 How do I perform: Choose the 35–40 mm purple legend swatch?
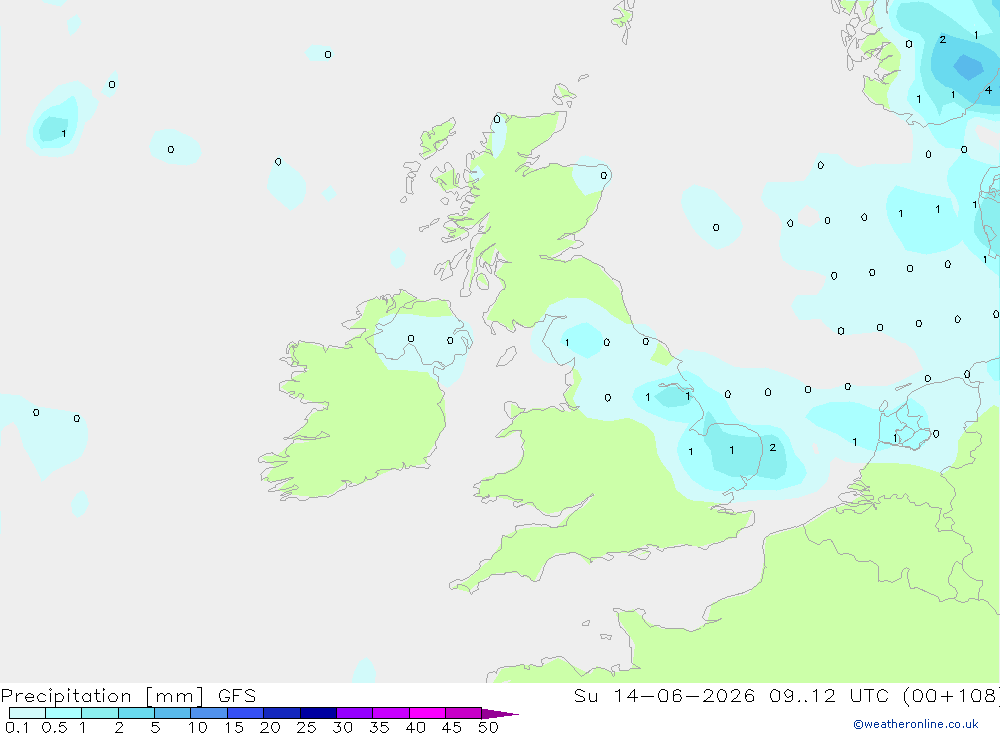pos(391,713)
